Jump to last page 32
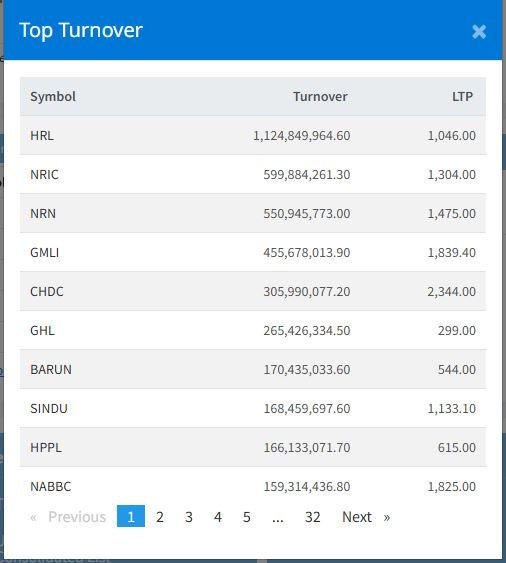Viewport: 506px width, 563px height. [x=312, y=517]
